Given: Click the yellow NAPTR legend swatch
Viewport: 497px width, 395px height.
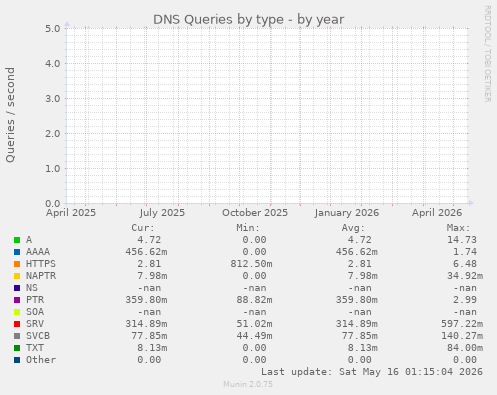Looking at the screenshot, I should (x=17, y=276).
